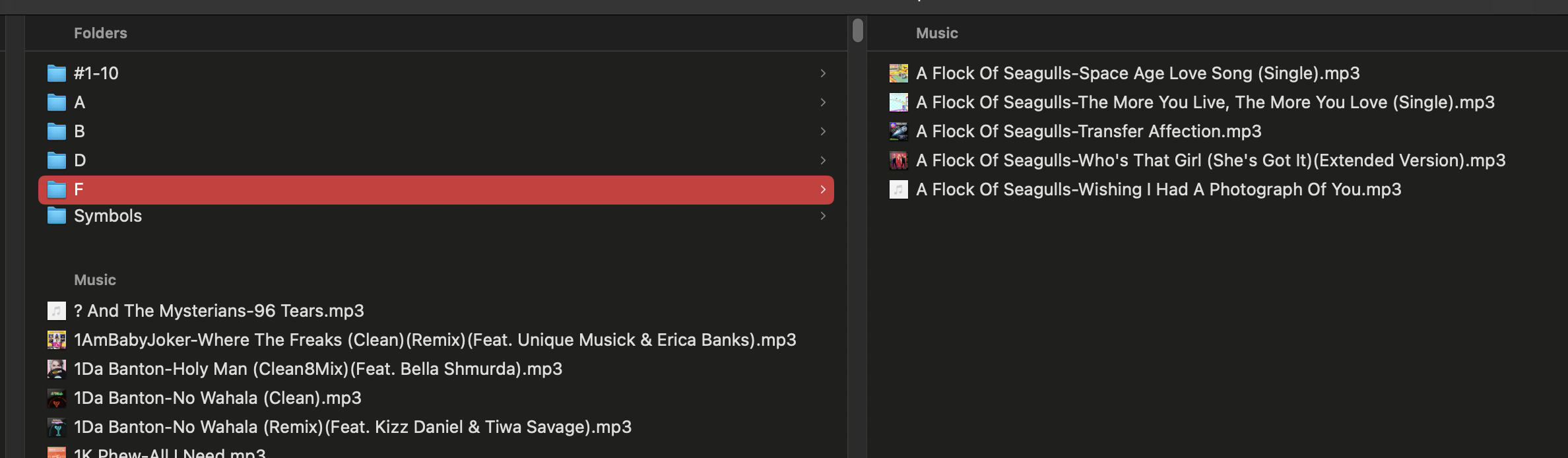The image size is (1568, 458).
Task: Click the Holy Man track artwork icon
Action: pyautogui.click(x=57, y=369)
